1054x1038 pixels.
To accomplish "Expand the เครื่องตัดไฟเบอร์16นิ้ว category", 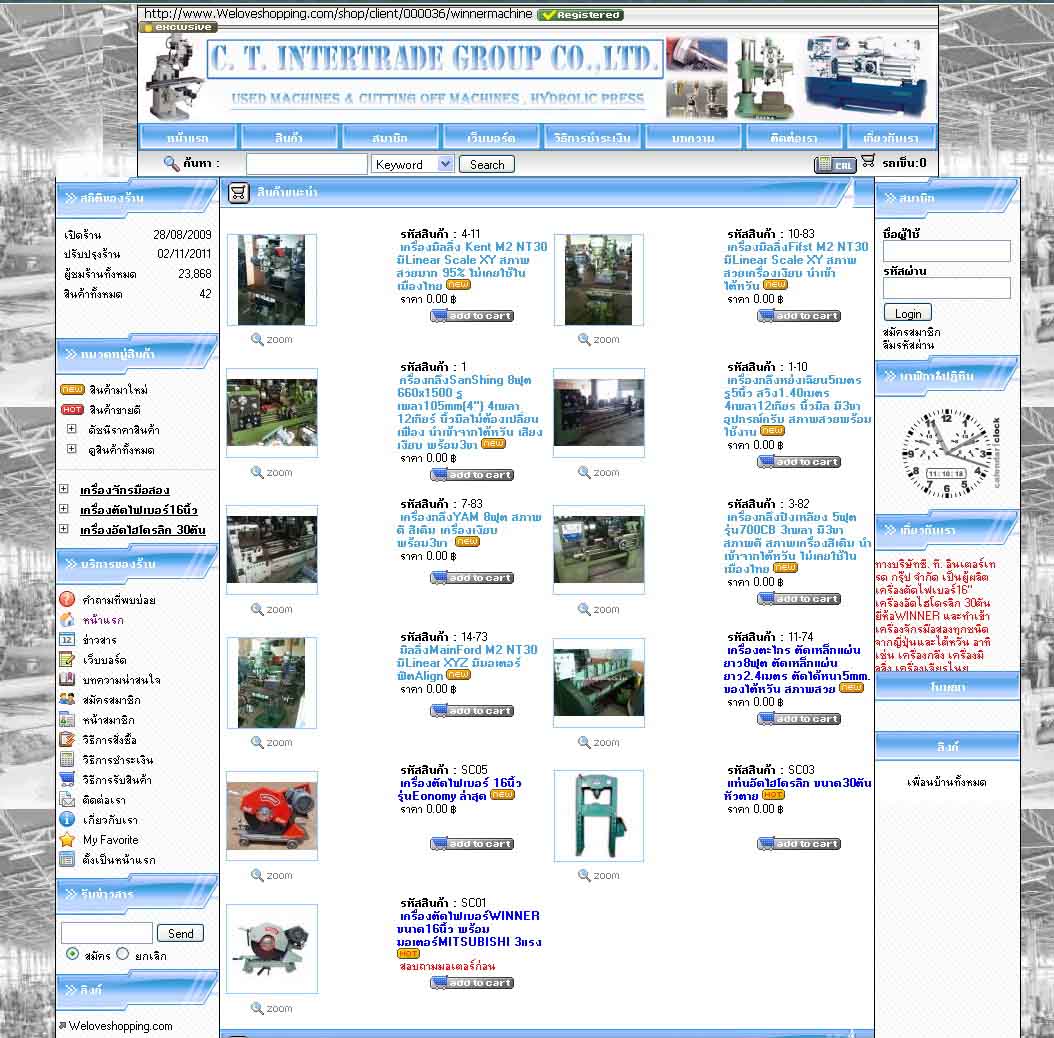I will coord(64,510).
